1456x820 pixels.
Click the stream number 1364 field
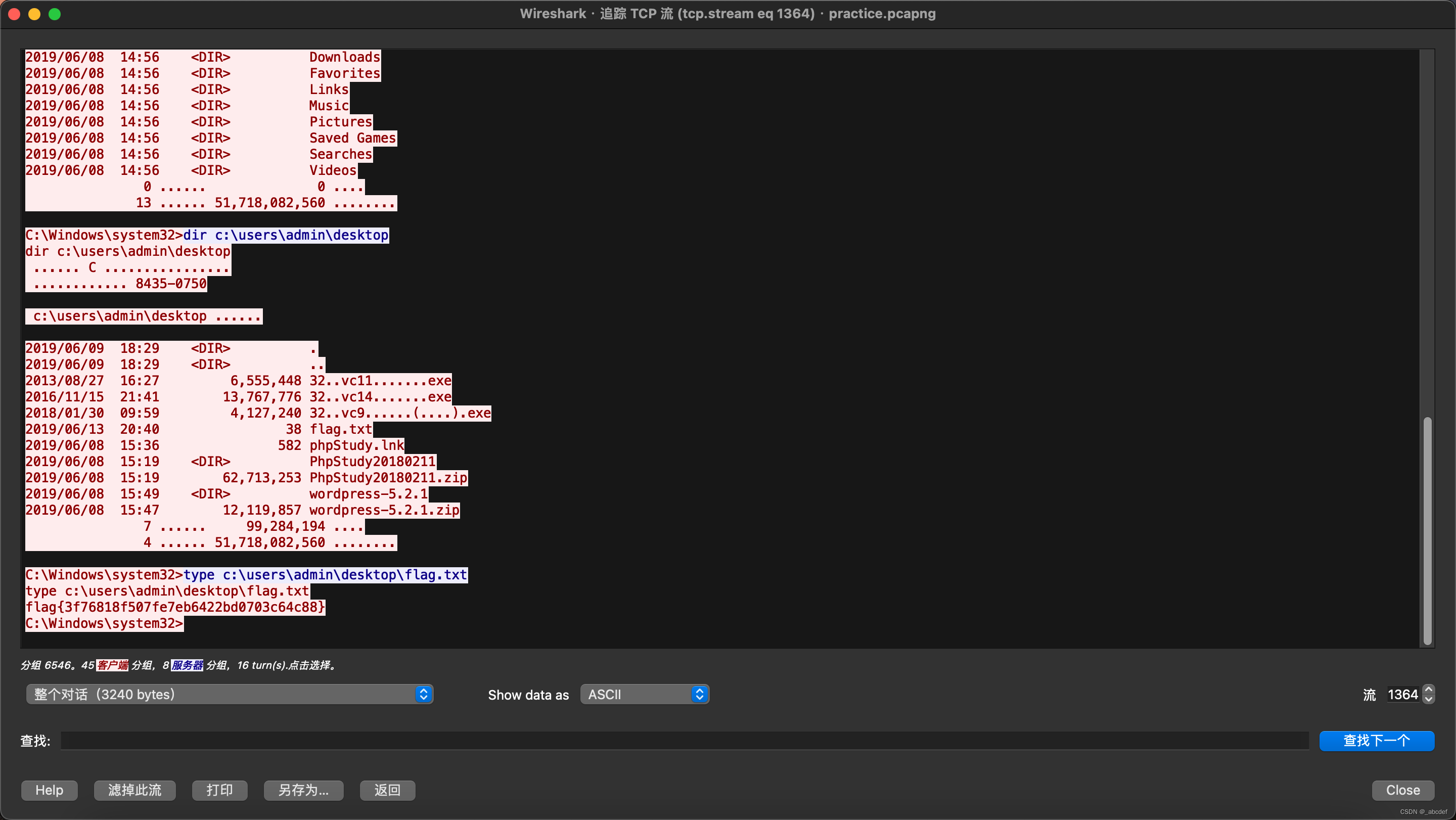point(1402,695)
